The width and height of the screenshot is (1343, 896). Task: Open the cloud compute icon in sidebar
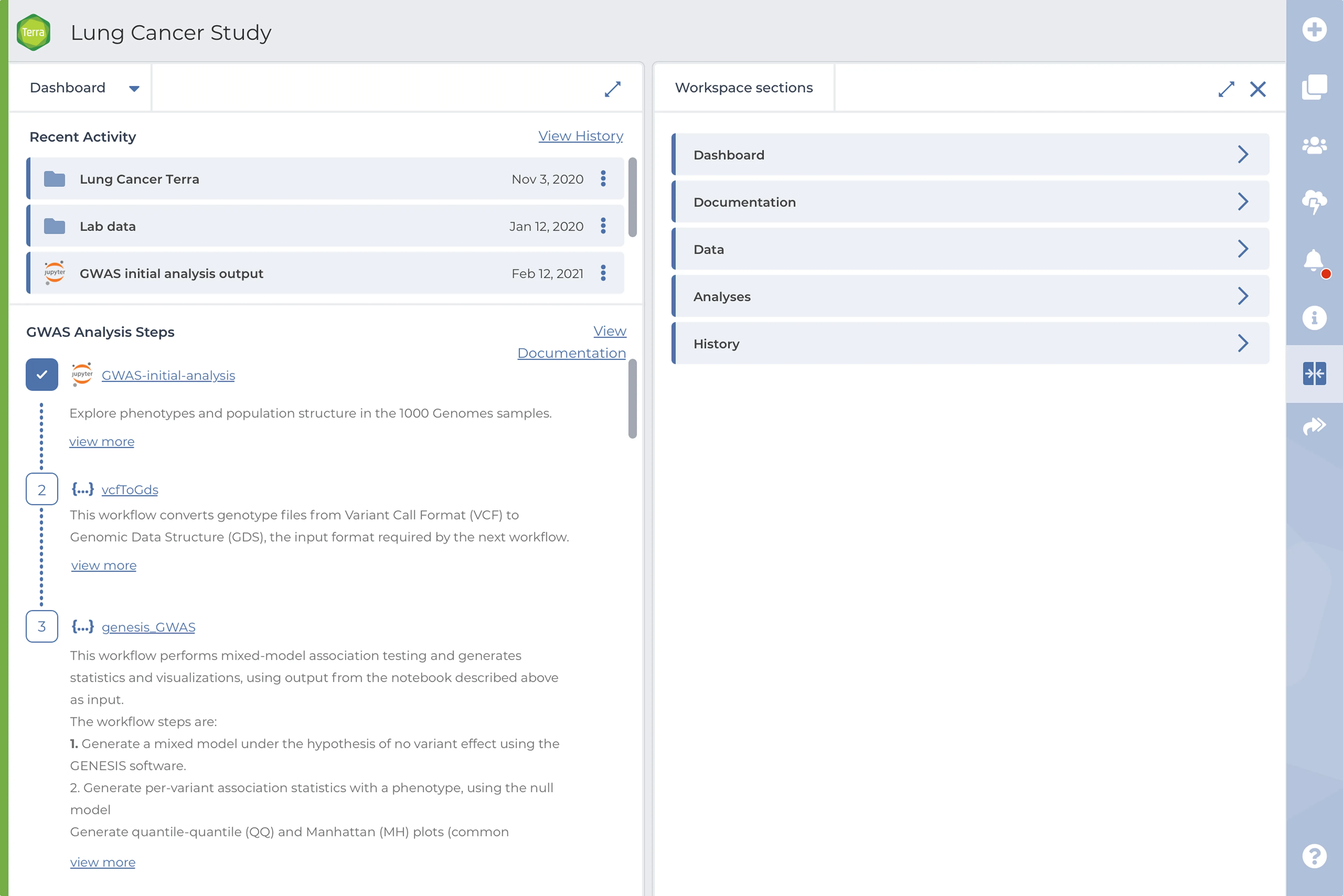(1314, 202)
